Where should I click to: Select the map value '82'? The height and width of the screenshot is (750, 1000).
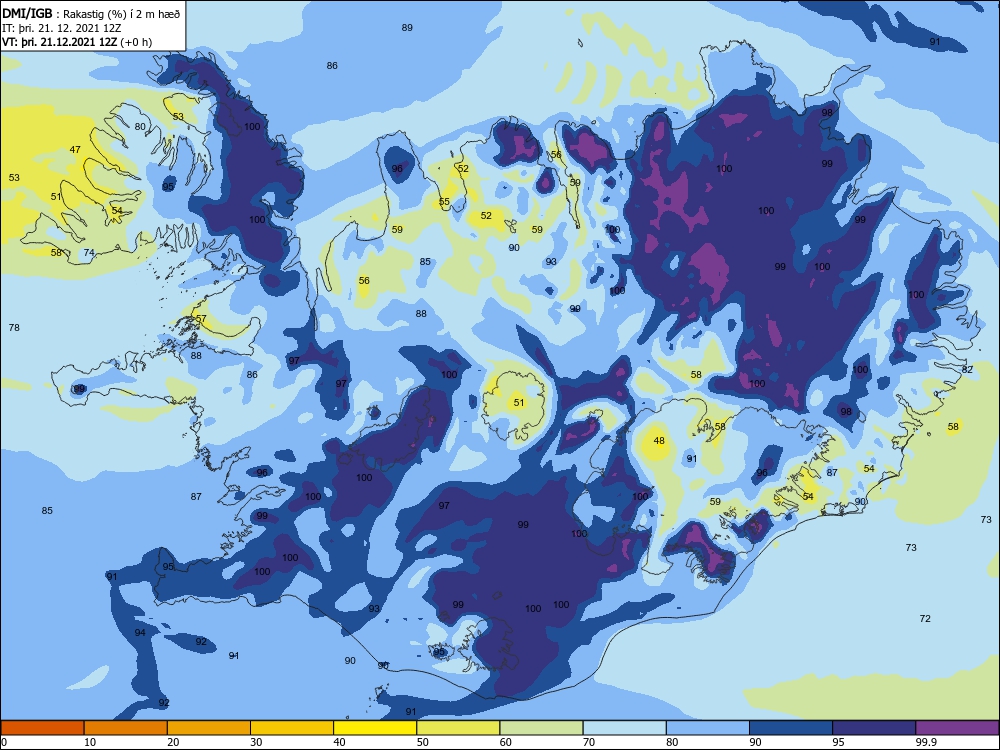pyautogui.click(x=967, y=369)
